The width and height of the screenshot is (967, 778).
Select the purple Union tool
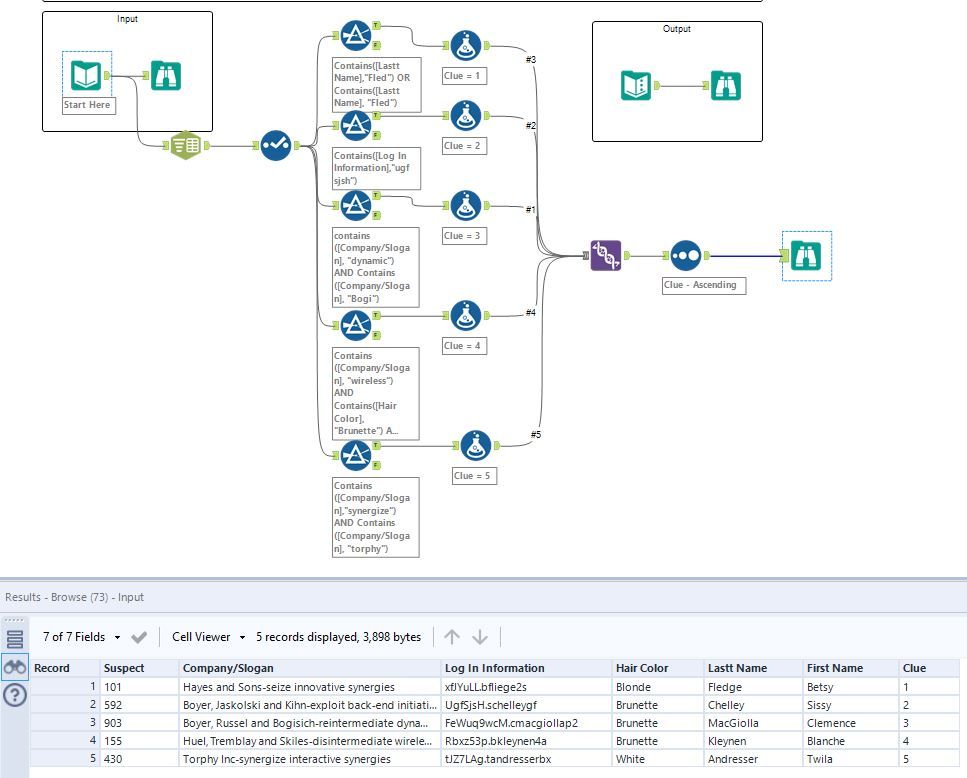[x=606, y=255]
